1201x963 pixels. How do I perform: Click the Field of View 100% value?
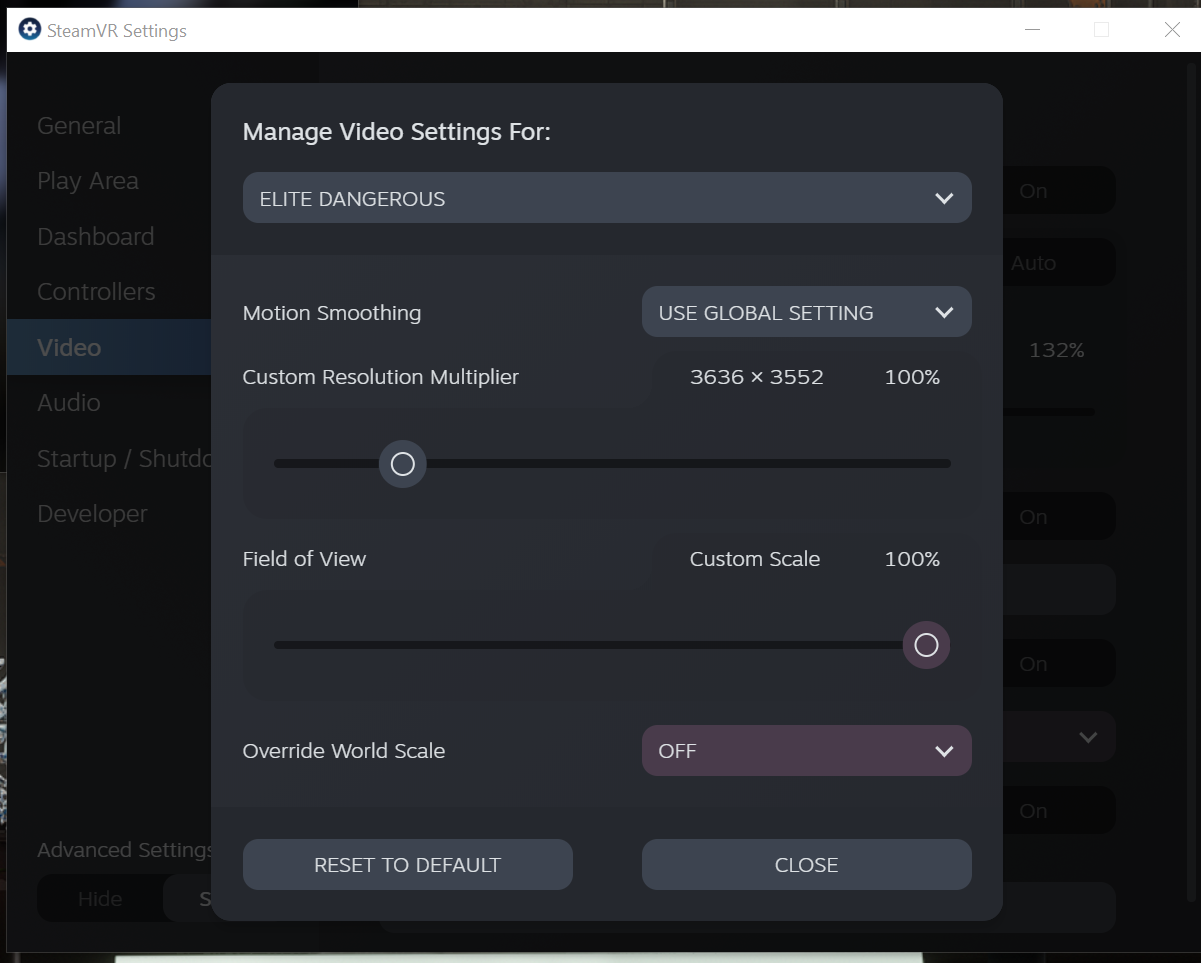[x=912, y=559]
